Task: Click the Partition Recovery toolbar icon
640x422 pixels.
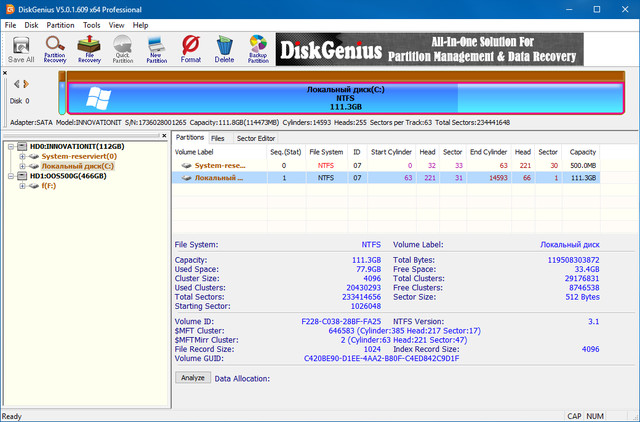Action: click(x=55, y=48)
